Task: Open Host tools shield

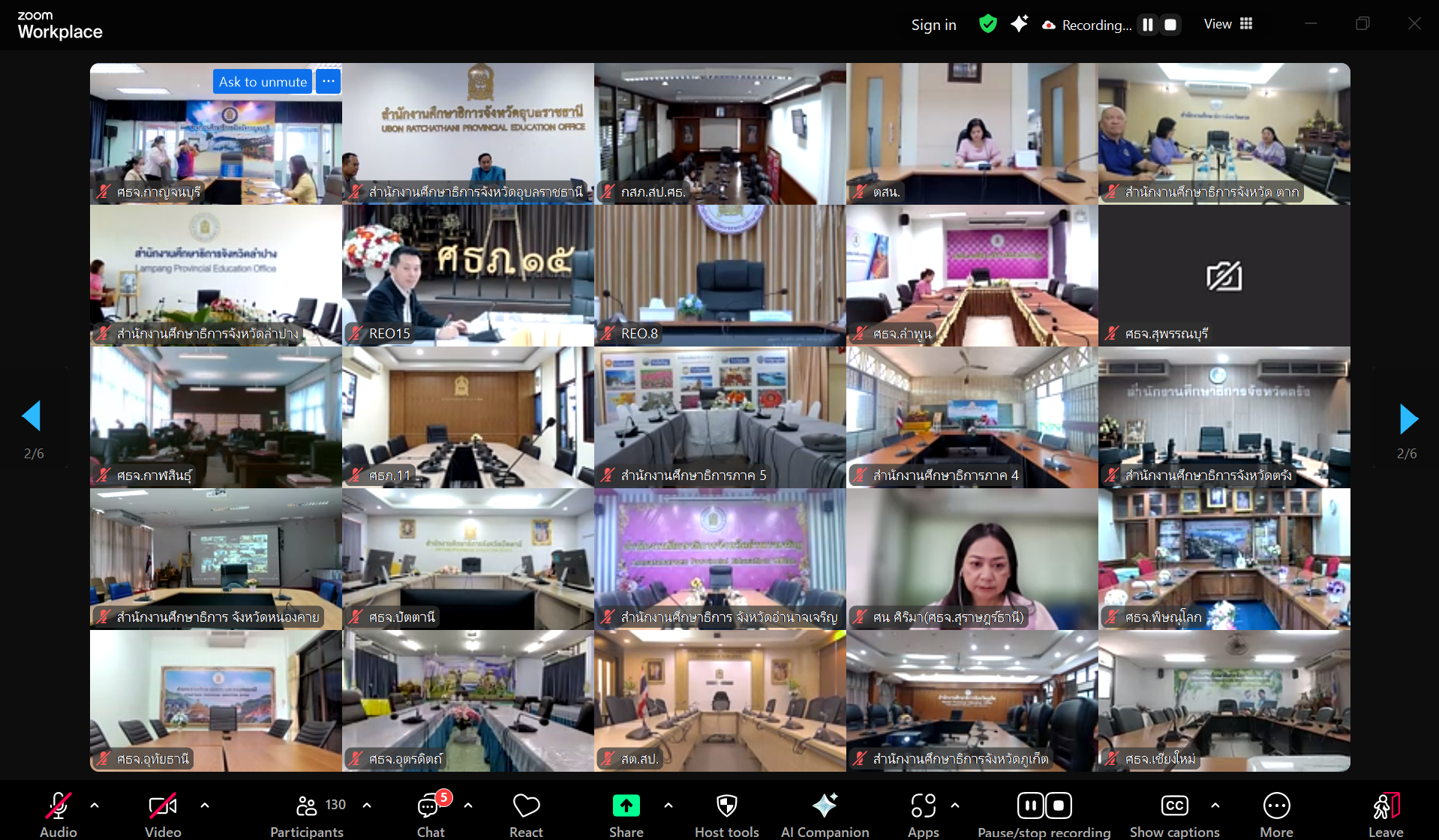Action: (x=726, y=814)
